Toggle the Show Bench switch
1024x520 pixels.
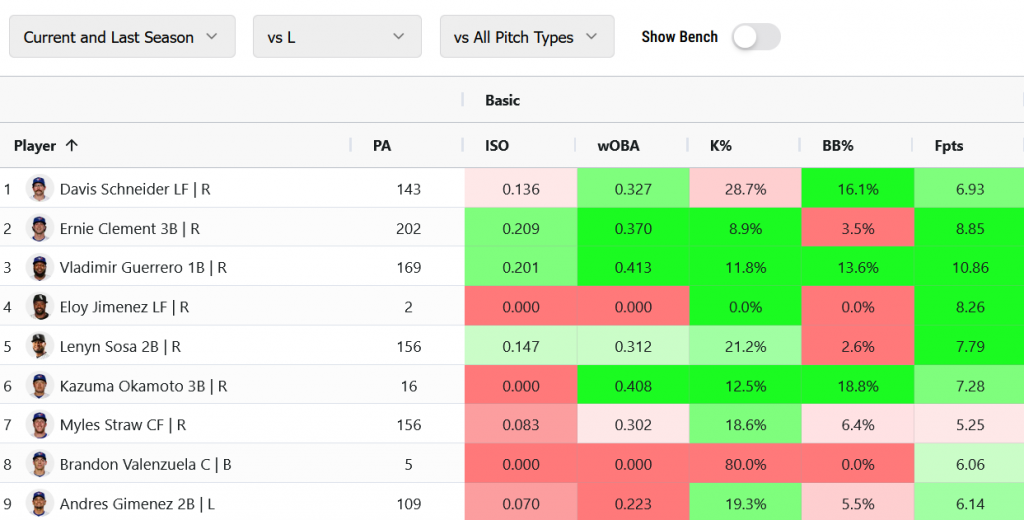pos(755,37)
